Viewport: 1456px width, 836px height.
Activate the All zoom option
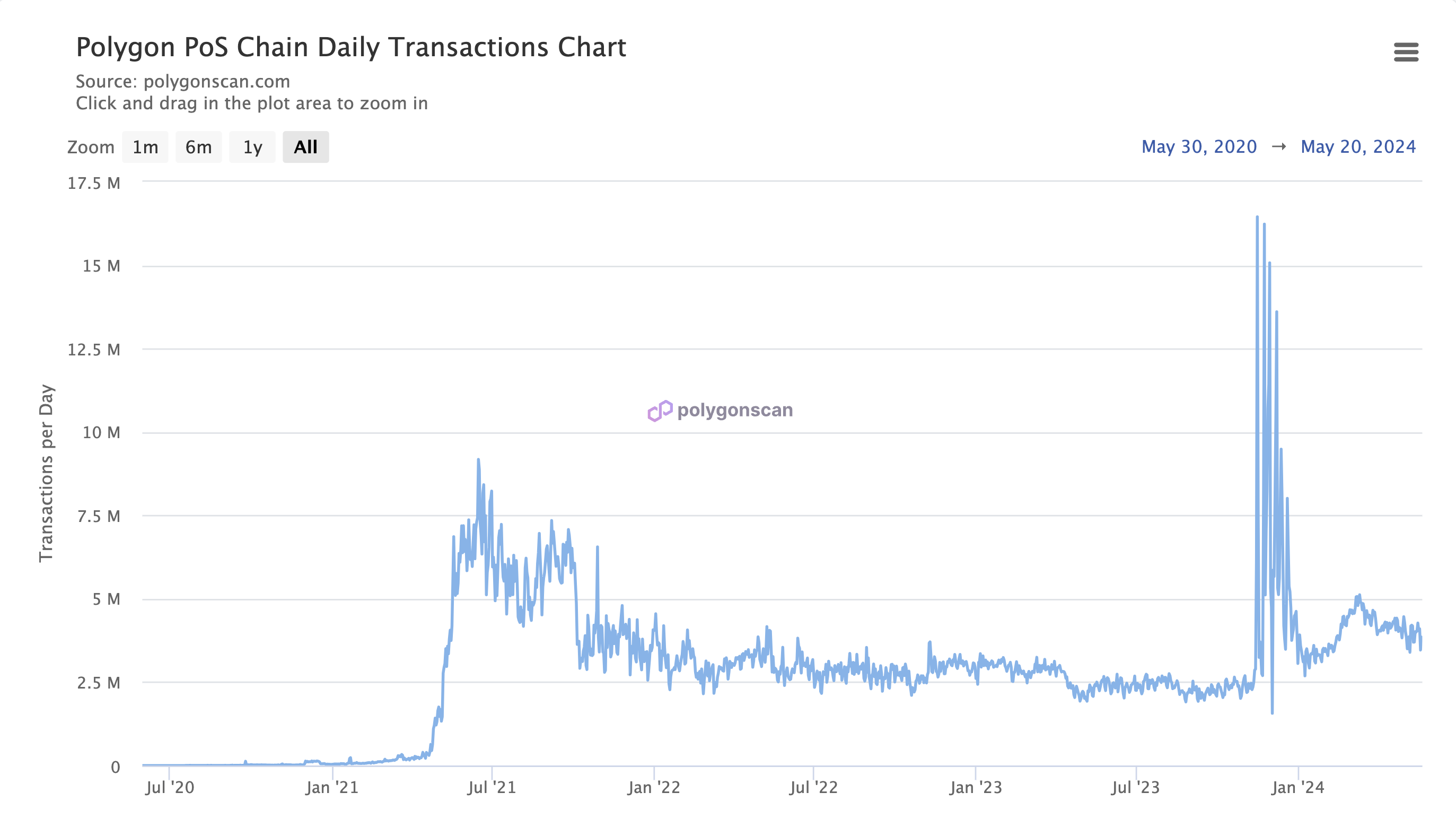pos(306,147)
